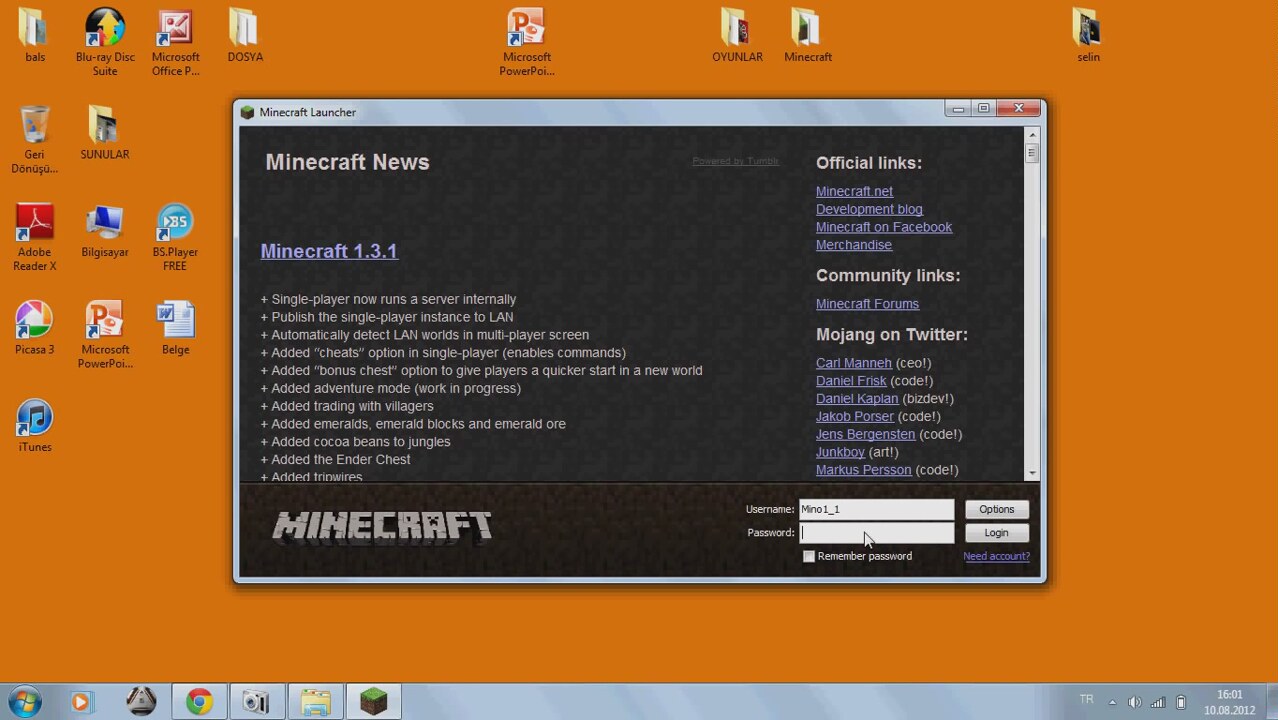The width and height of the screenshot is (1278, 720).
Task: Open the Windows Start menu
Action: pyautogui.click(x=24, y=702)
